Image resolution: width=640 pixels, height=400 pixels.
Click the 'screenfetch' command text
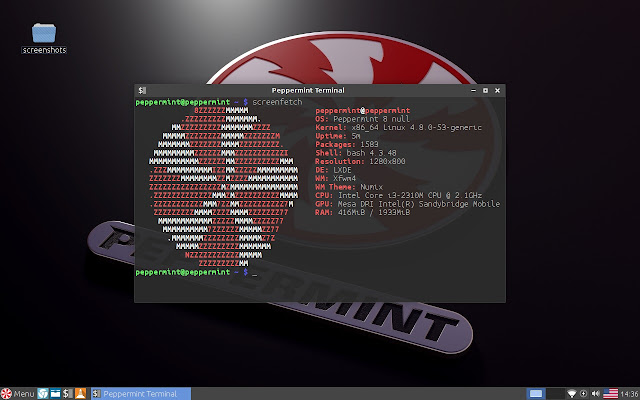click(277, 102)
